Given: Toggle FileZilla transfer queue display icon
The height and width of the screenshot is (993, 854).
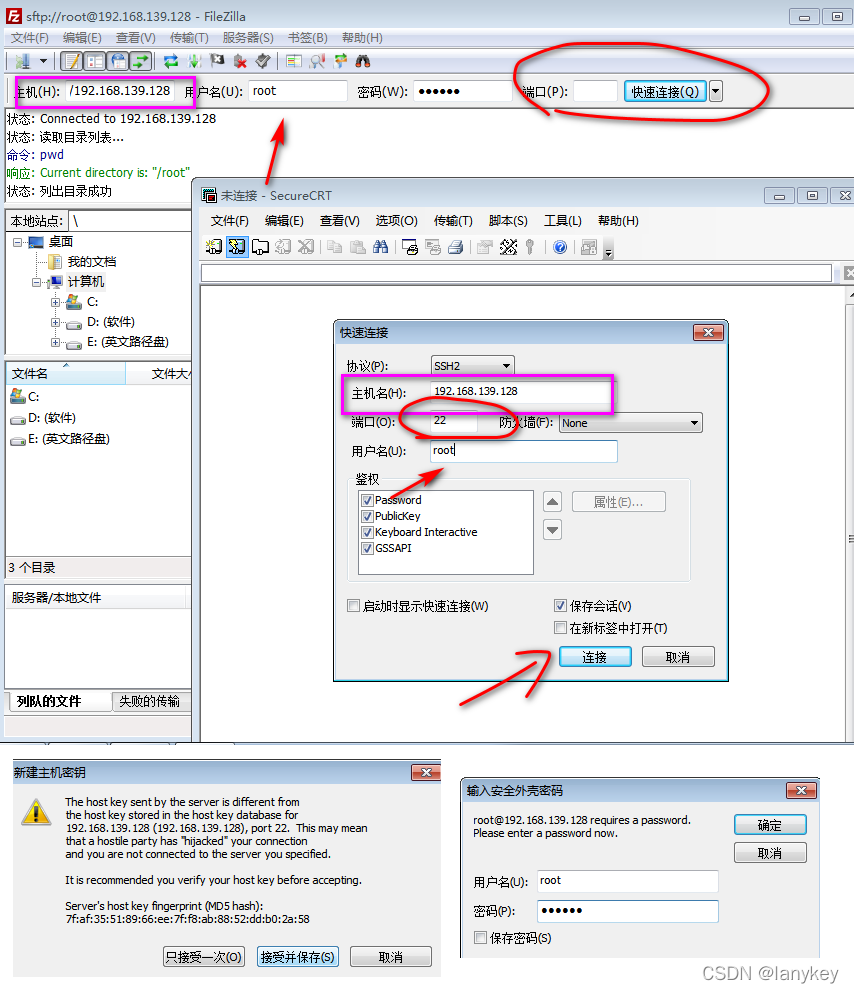Looking at the screenshot, I should point(141,61).
